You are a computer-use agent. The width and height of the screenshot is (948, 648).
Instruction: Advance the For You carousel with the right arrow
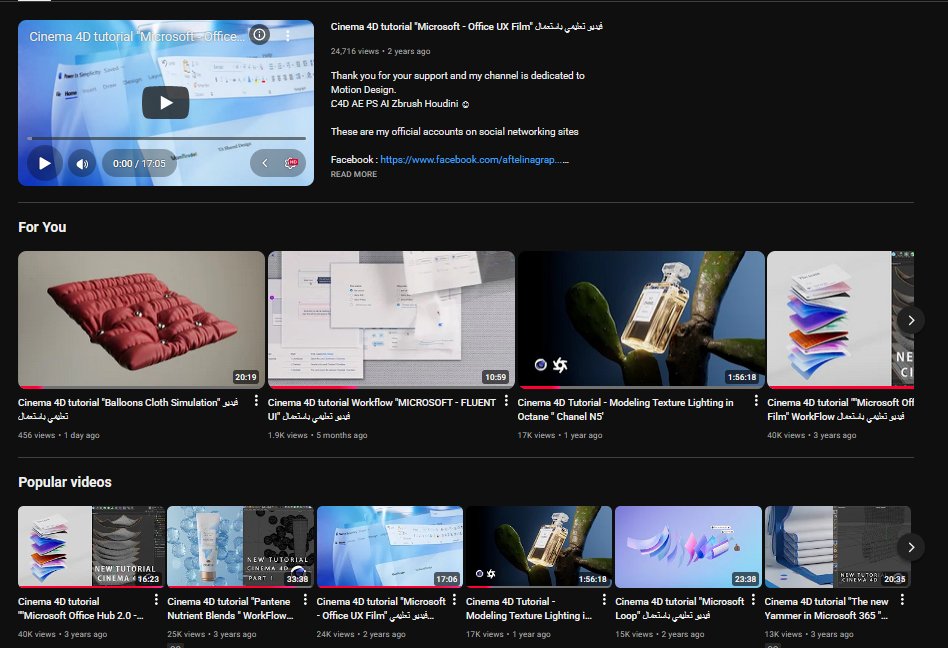(911, 319)
